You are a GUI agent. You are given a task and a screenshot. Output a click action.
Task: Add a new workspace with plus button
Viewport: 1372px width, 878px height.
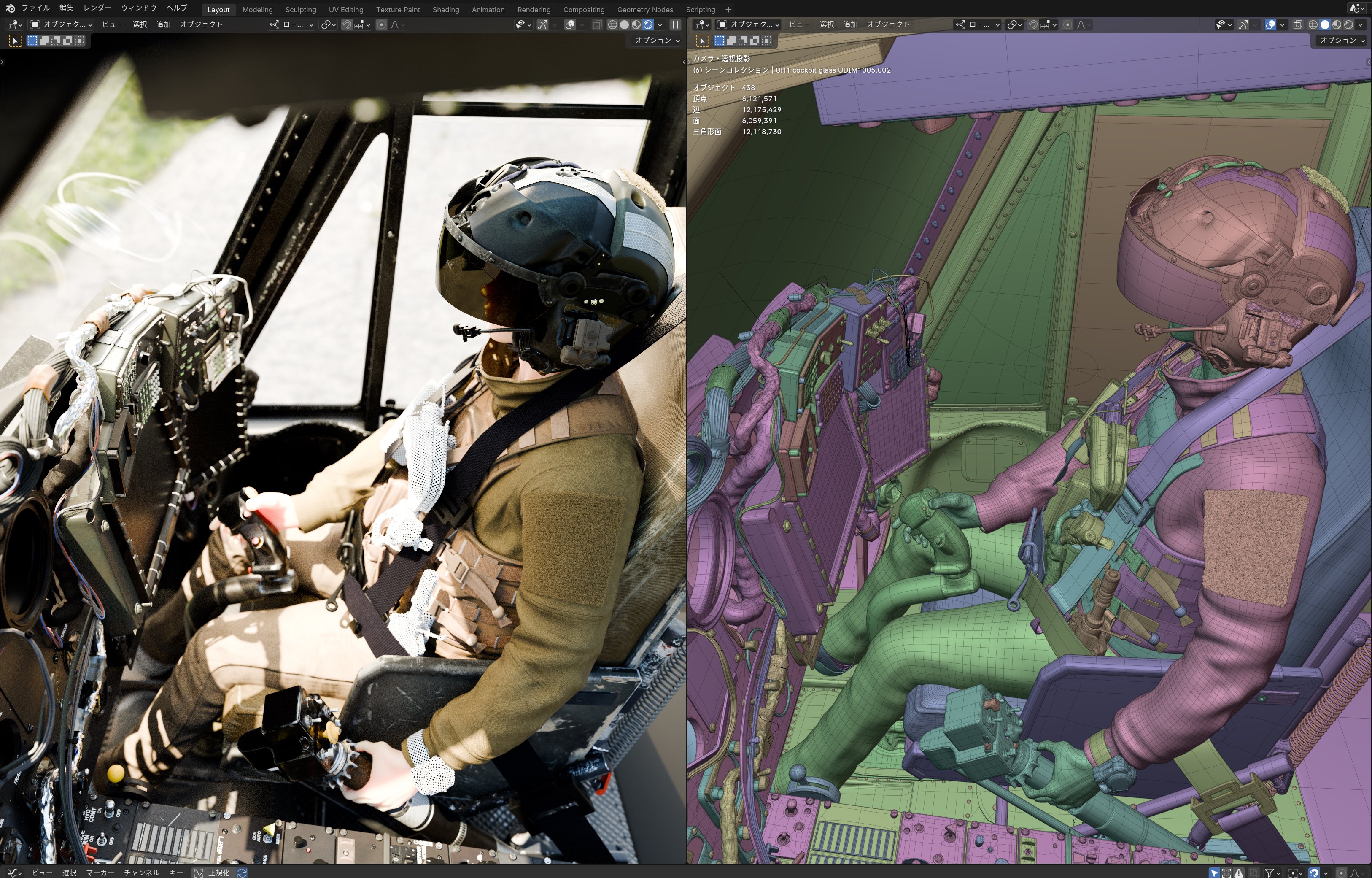point(728,10)
